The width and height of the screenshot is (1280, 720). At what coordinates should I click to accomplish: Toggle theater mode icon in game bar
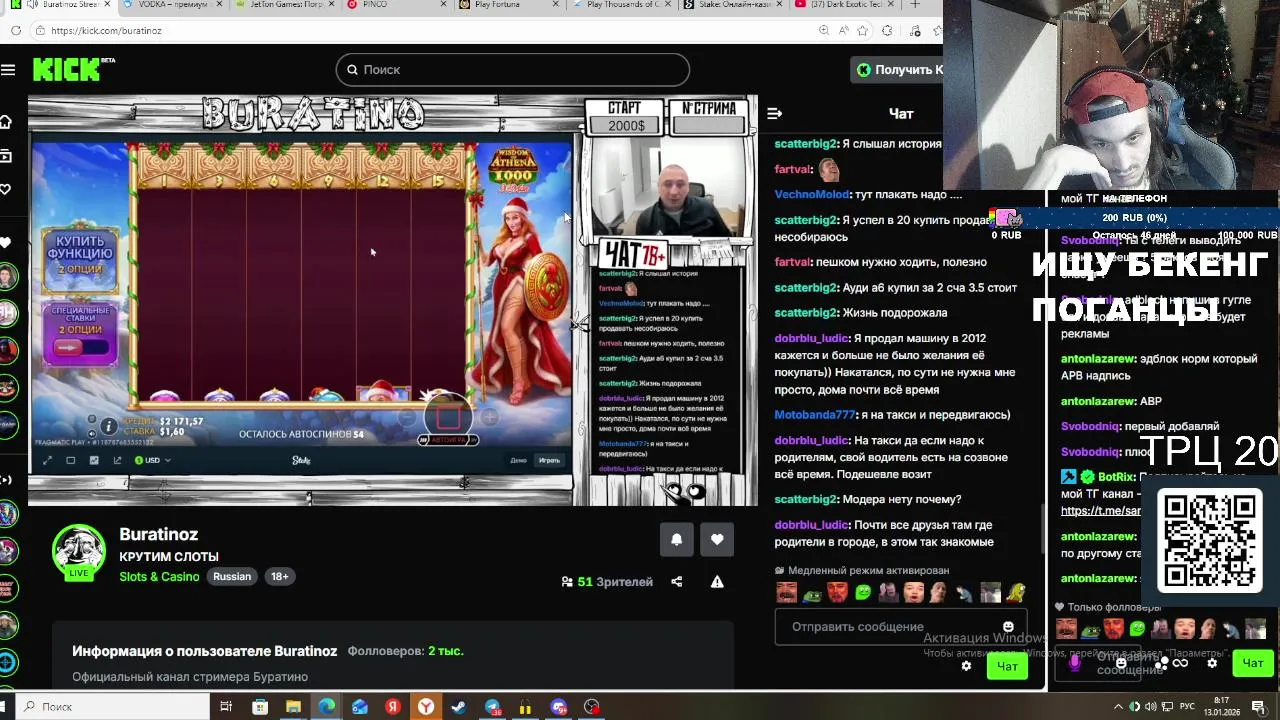pos(70,460)
